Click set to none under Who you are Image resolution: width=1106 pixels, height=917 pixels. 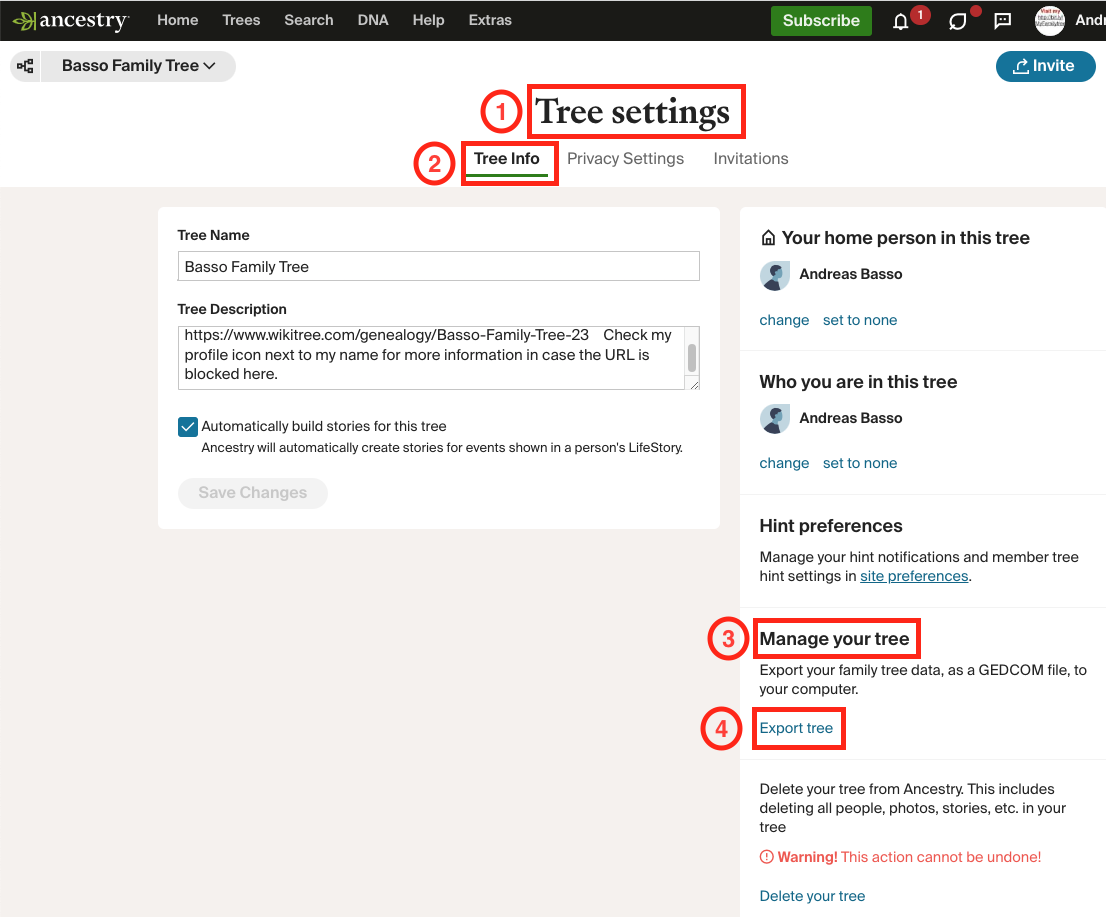[x=860, y=463]
